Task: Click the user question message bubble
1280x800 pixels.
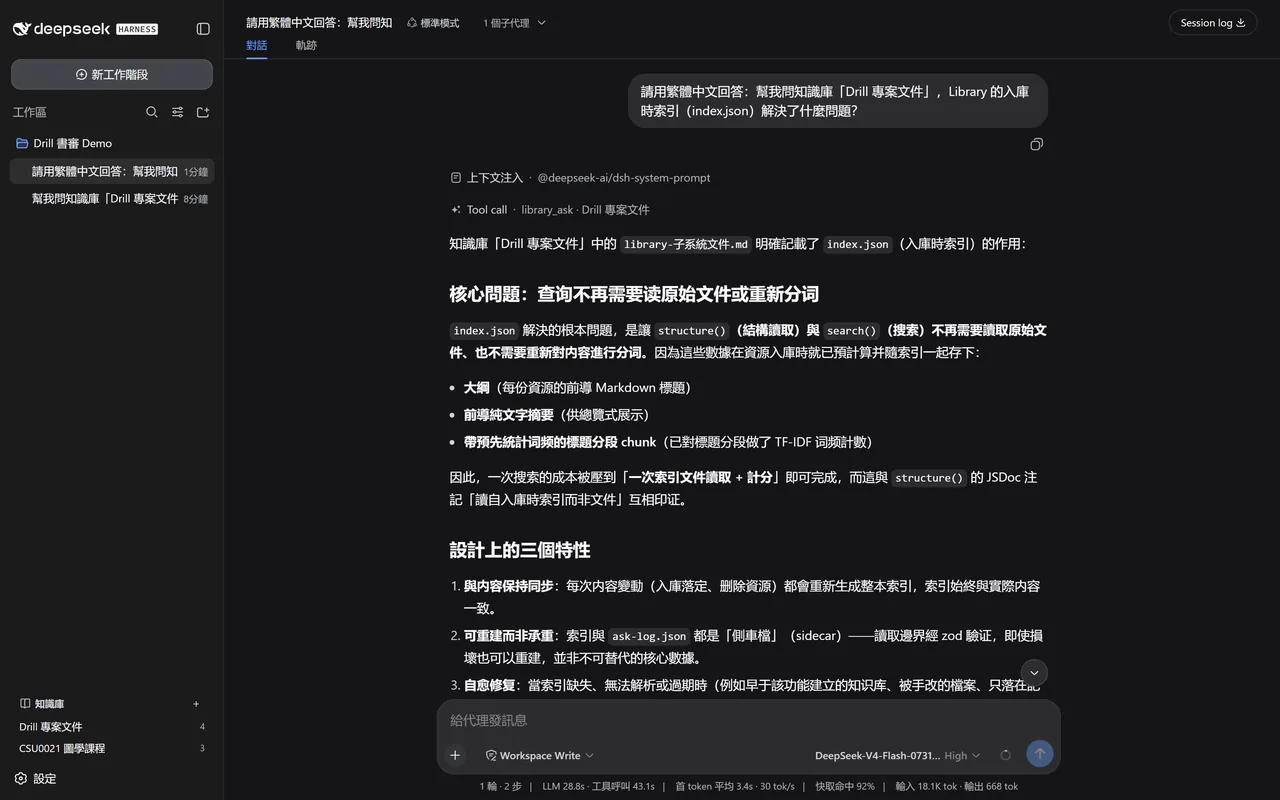Action: point(838,101)
